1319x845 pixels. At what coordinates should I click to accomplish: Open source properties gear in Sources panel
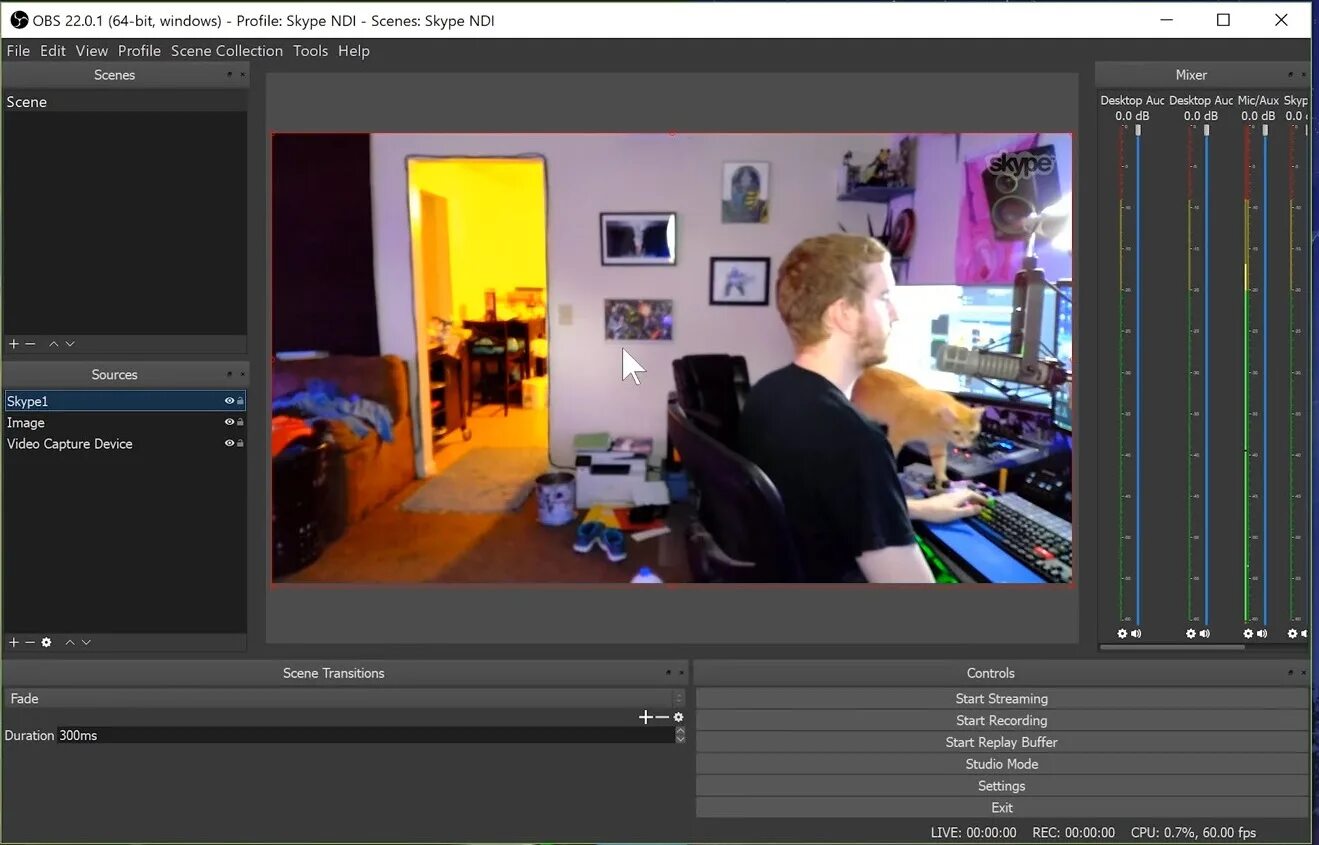coord(46,642)
